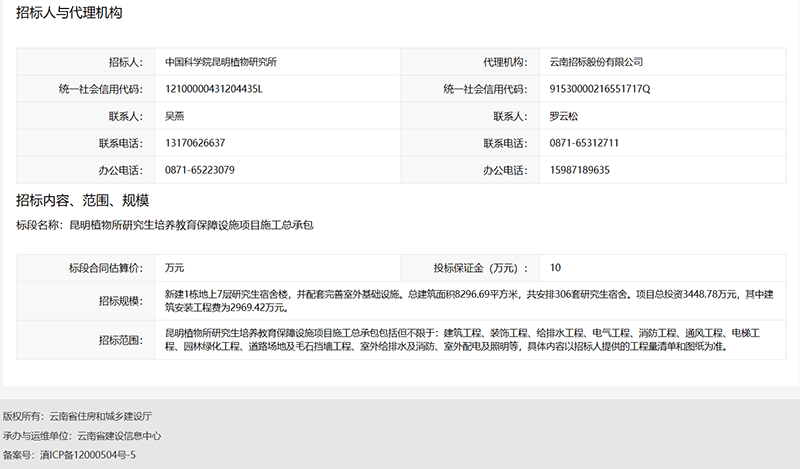Click the 招标规模 description text
Image resolution: width=800 pixels, height=469 pixels.
(x=470, y=300)
